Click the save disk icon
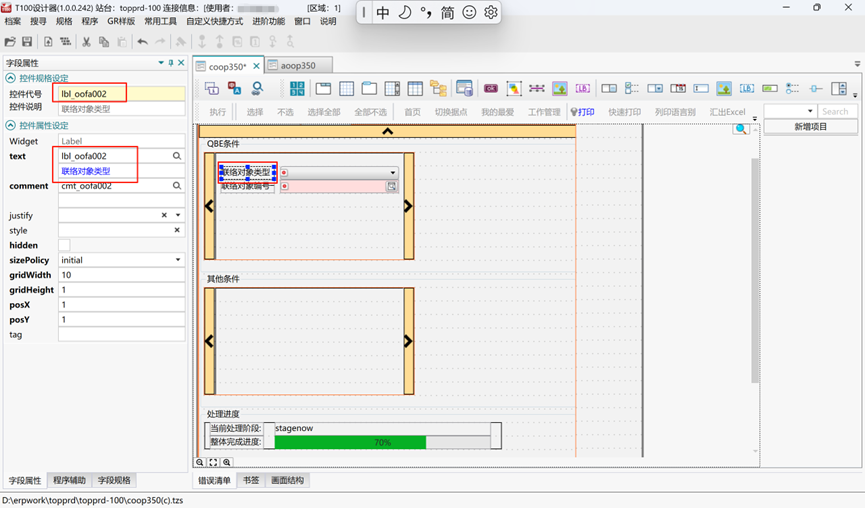The image size is (865, 508). click(x=27, y=41)
